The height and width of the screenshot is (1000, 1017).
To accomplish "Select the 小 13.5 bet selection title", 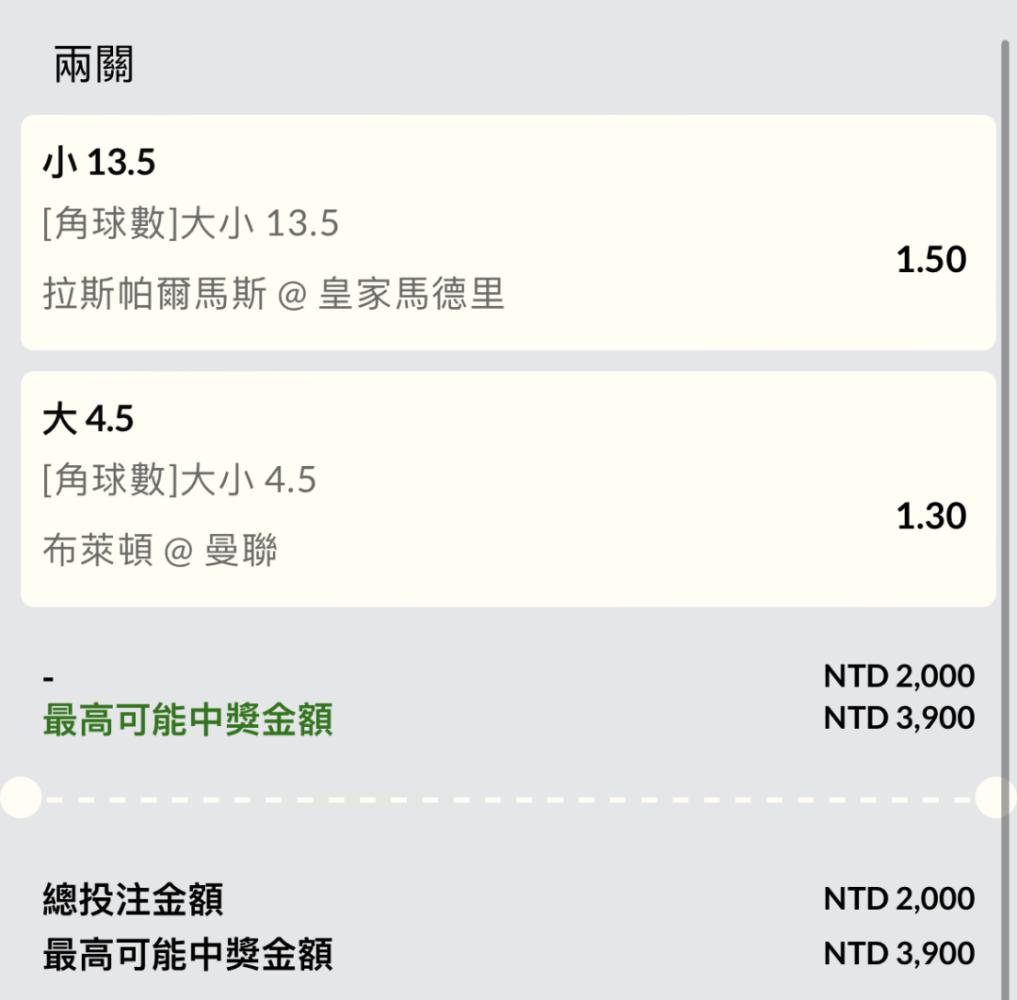I will click(99, 161).
